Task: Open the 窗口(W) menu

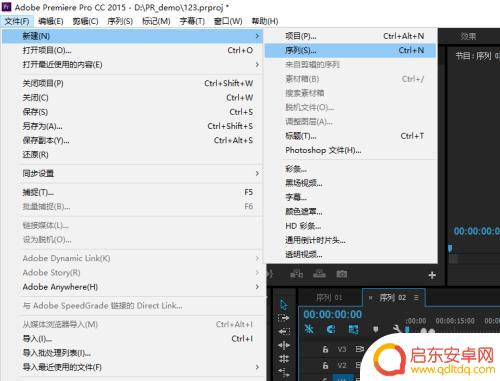Action: [228, 21]
